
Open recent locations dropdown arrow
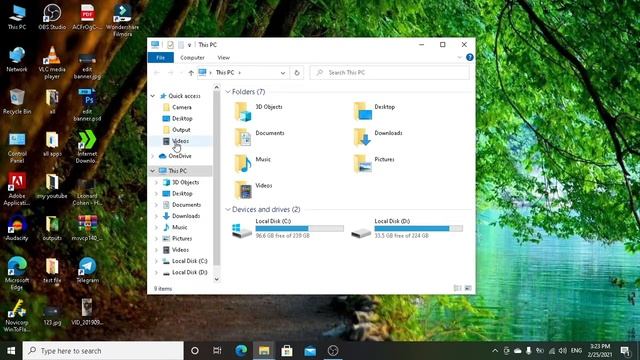pos(181,73)
